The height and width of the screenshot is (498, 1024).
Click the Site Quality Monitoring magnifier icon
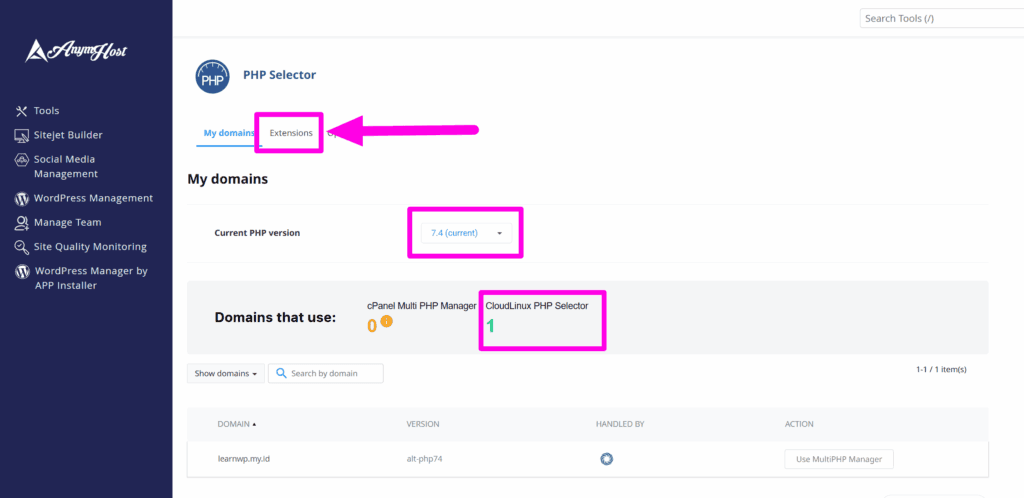(22, 247)
